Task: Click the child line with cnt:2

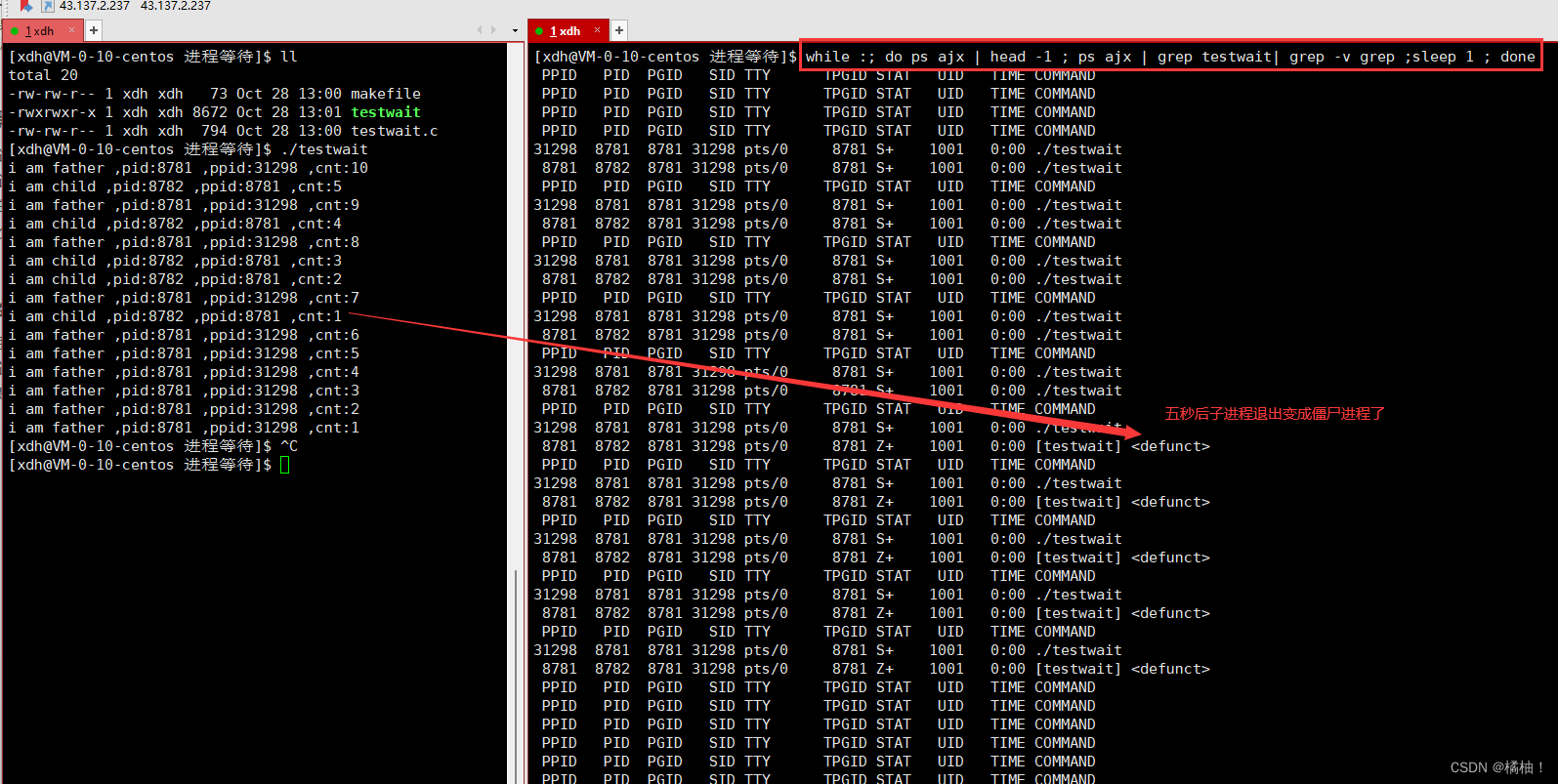Action: click(175, 279)
